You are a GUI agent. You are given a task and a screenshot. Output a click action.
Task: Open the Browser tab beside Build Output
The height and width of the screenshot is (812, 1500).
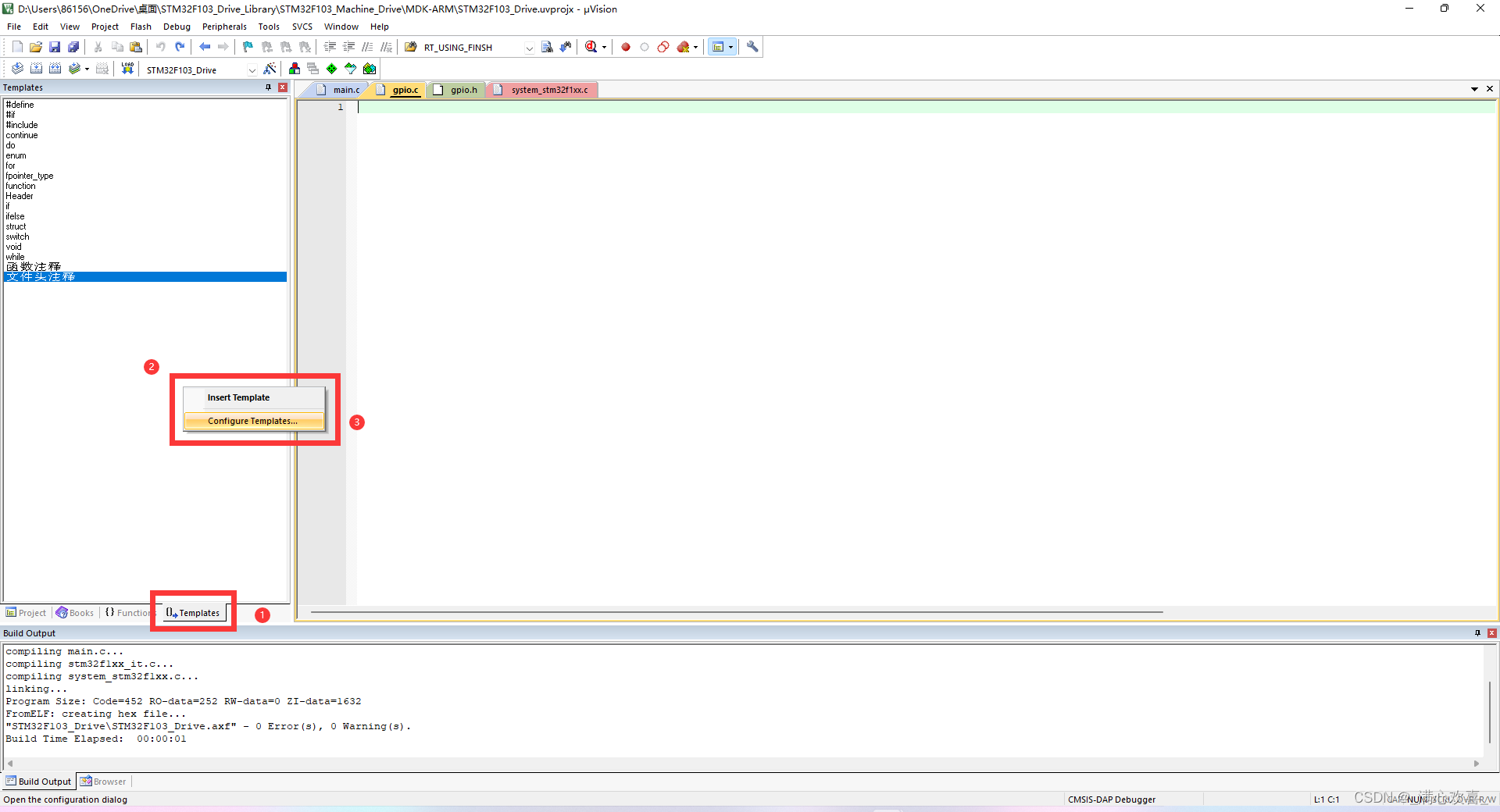point(104,782)
